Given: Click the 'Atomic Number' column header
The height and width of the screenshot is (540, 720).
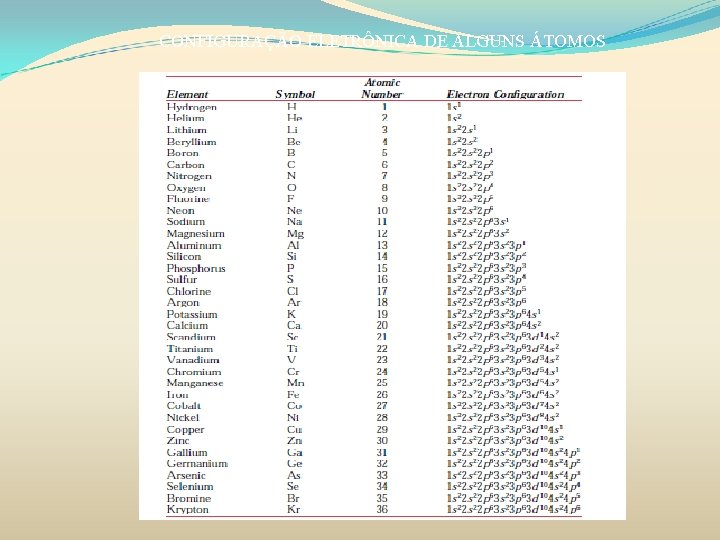Looking at the screenshot, I should click(382, 89).
